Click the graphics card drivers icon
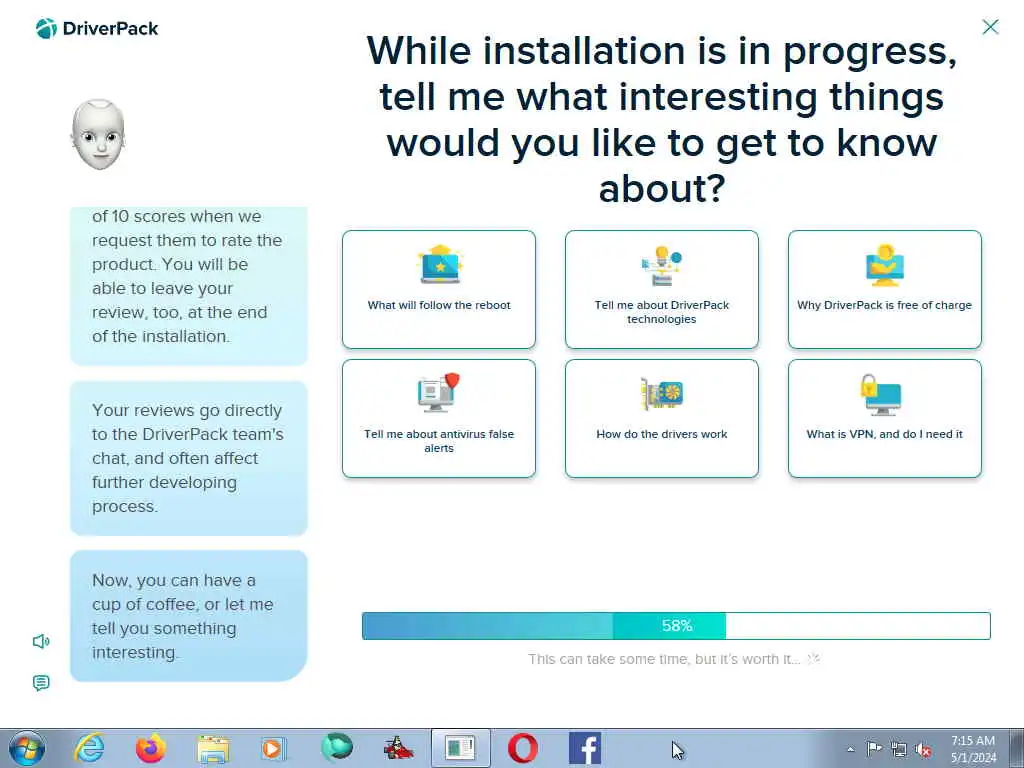 coord(662,394)
